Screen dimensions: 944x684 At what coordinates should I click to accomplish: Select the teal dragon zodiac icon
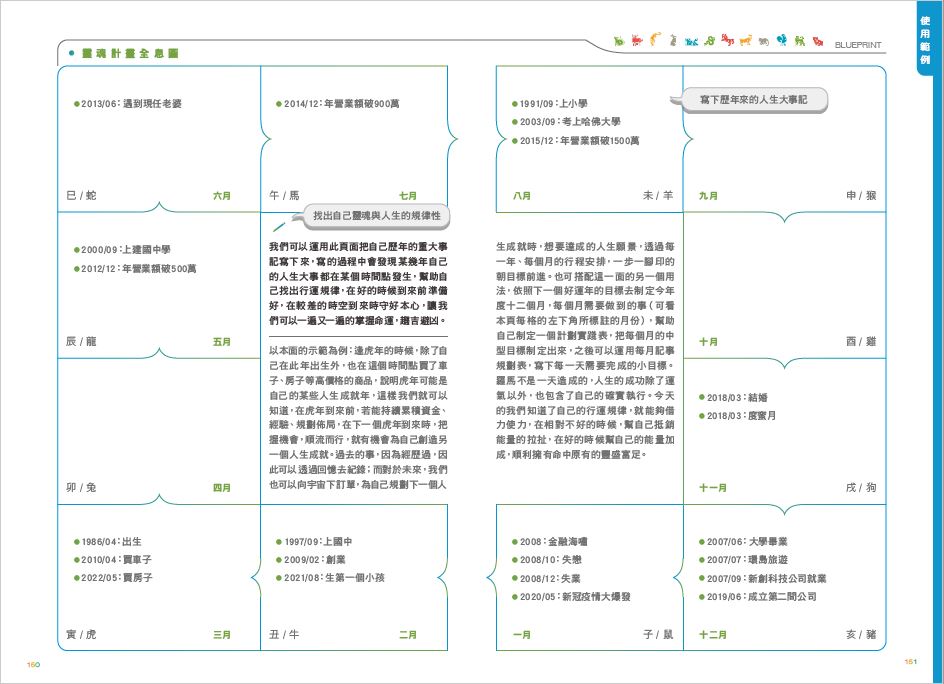(x=691, y=41)
